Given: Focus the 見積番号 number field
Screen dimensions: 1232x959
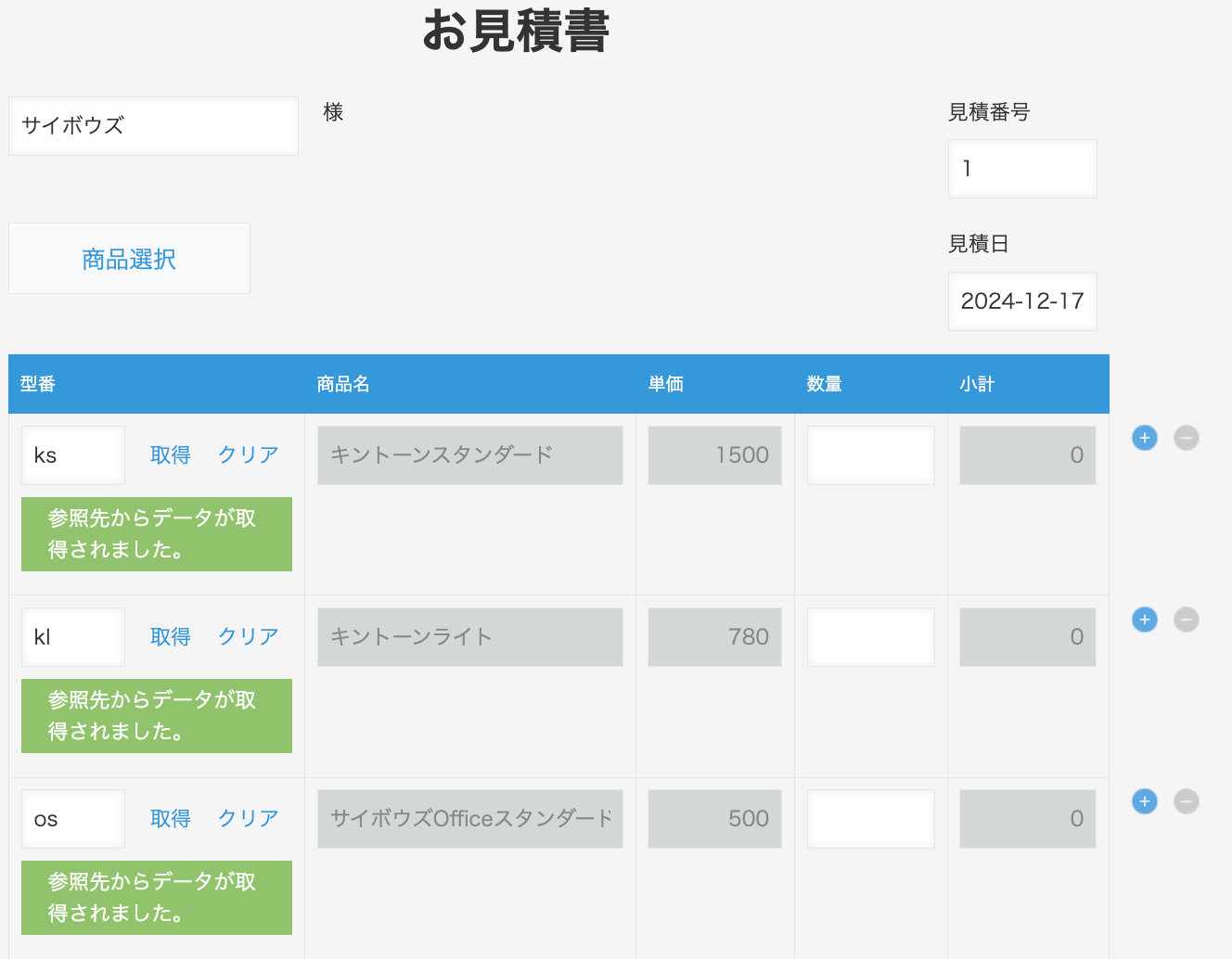Looking at the screenshot, I should point(1022,169).
